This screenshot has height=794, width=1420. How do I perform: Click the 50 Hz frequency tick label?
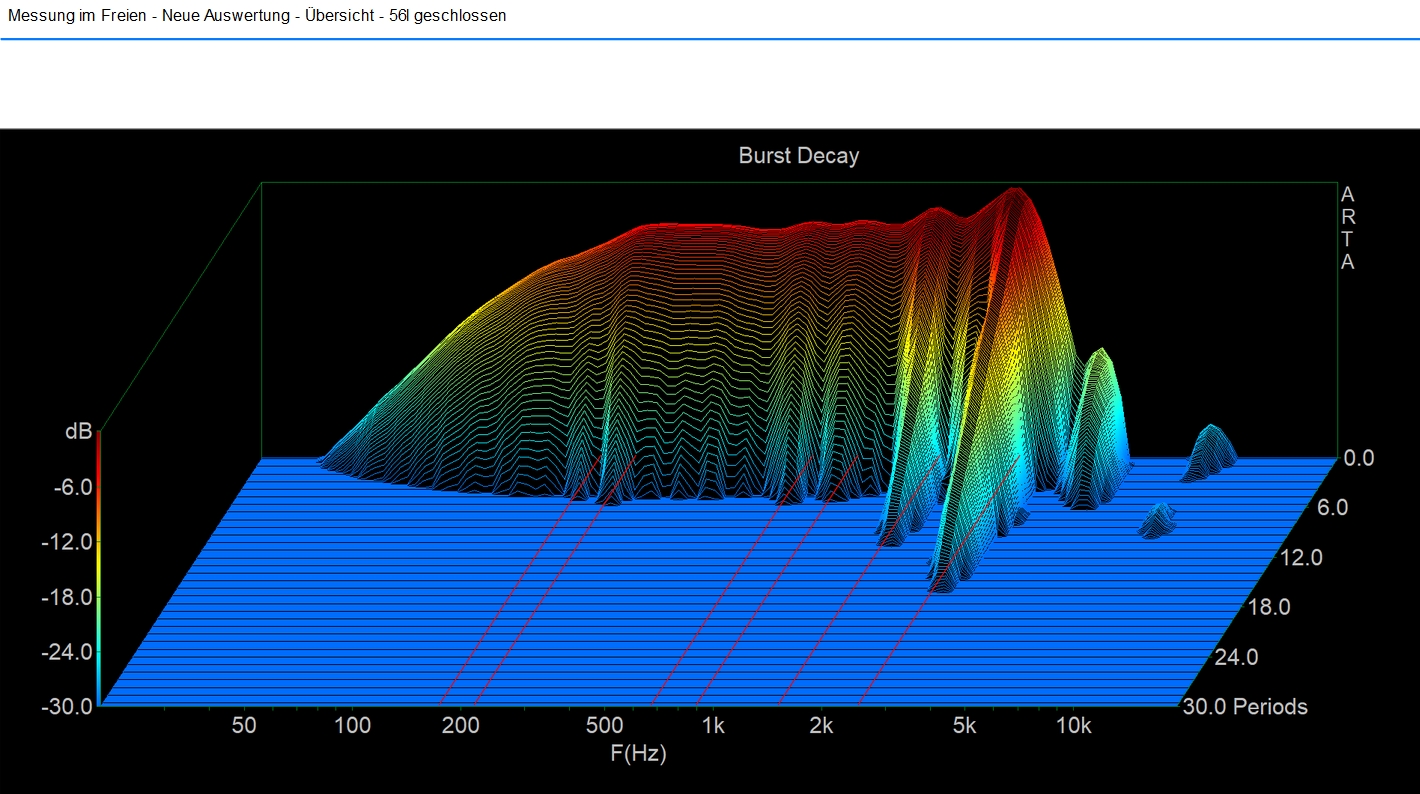(244, 726)
